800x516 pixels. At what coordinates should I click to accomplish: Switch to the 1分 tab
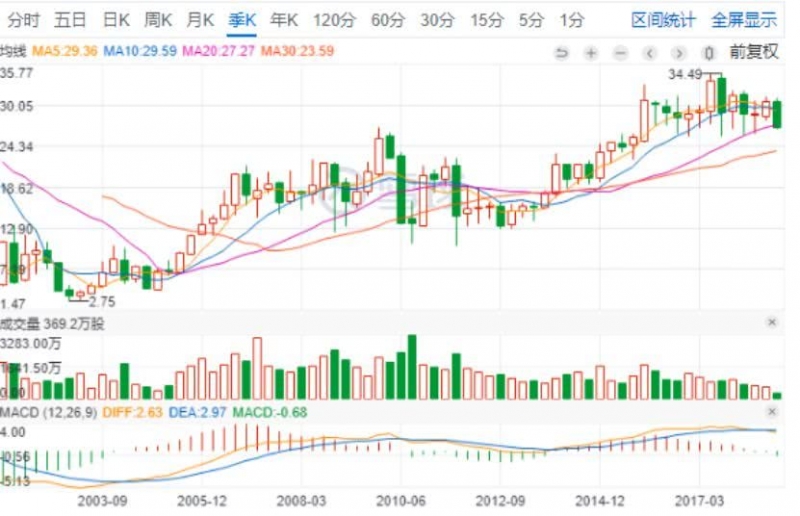[x=571, y=20]
